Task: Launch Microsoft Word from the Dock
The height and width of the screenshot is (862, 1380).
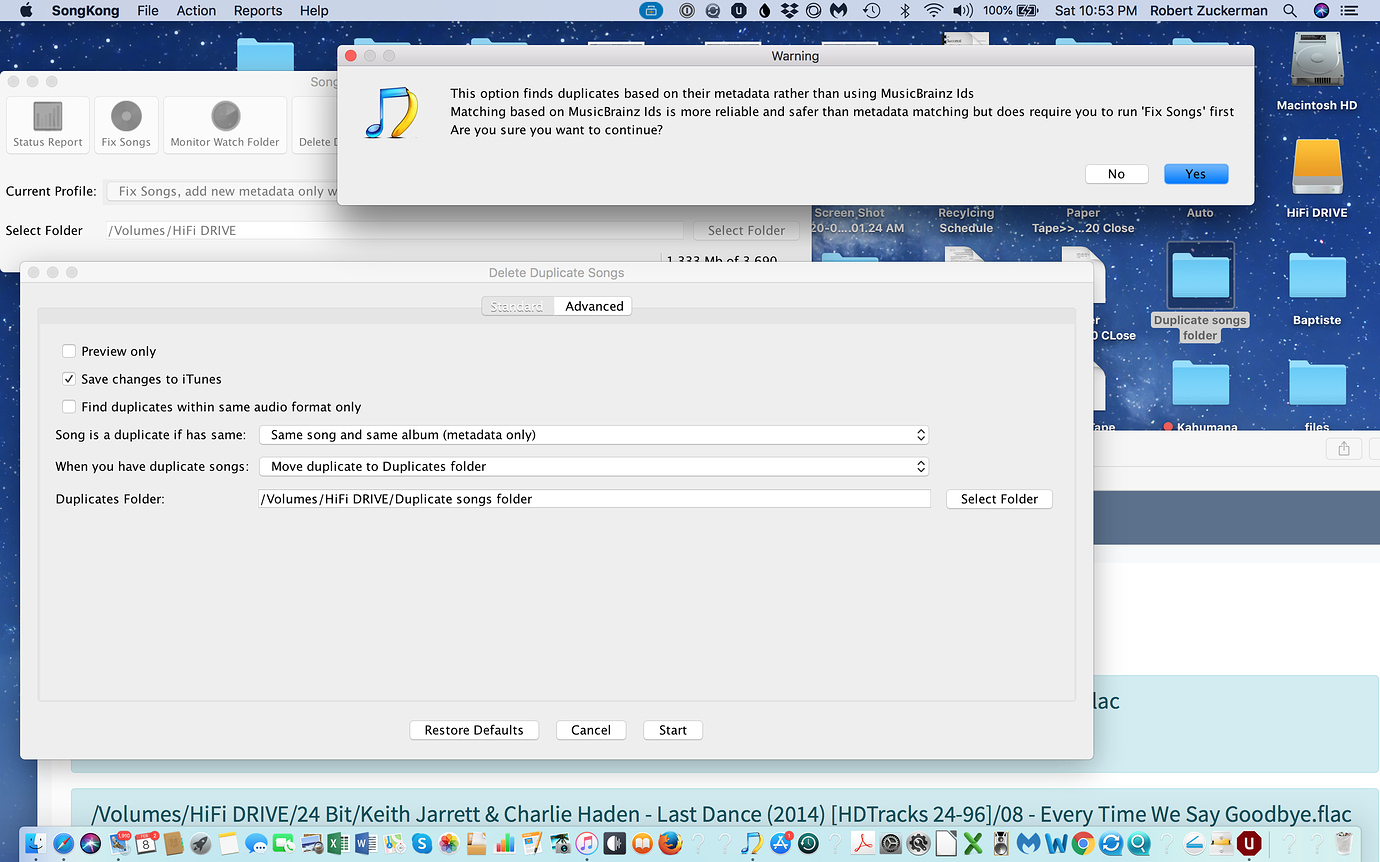Action: pyautogui.click(x=366, y=843)
